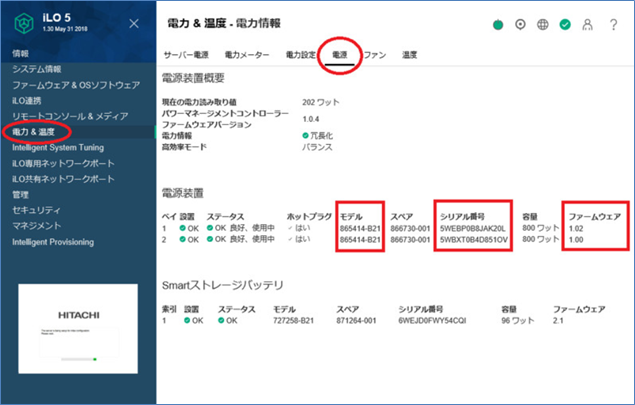Open the language globe icon

[543, 25]
